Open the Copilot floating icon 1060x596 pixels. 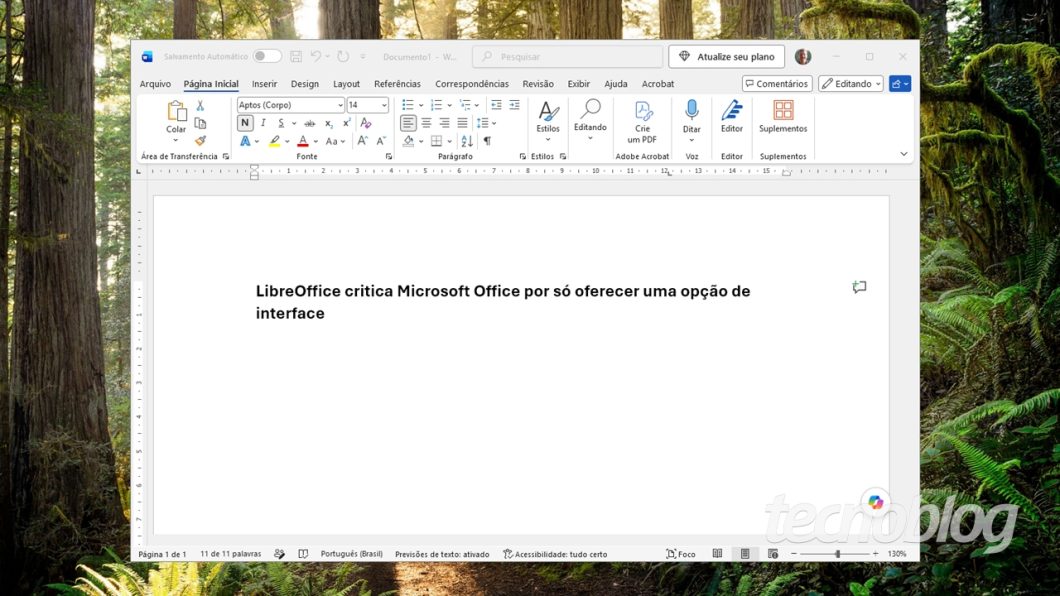[x=875, y=502]
